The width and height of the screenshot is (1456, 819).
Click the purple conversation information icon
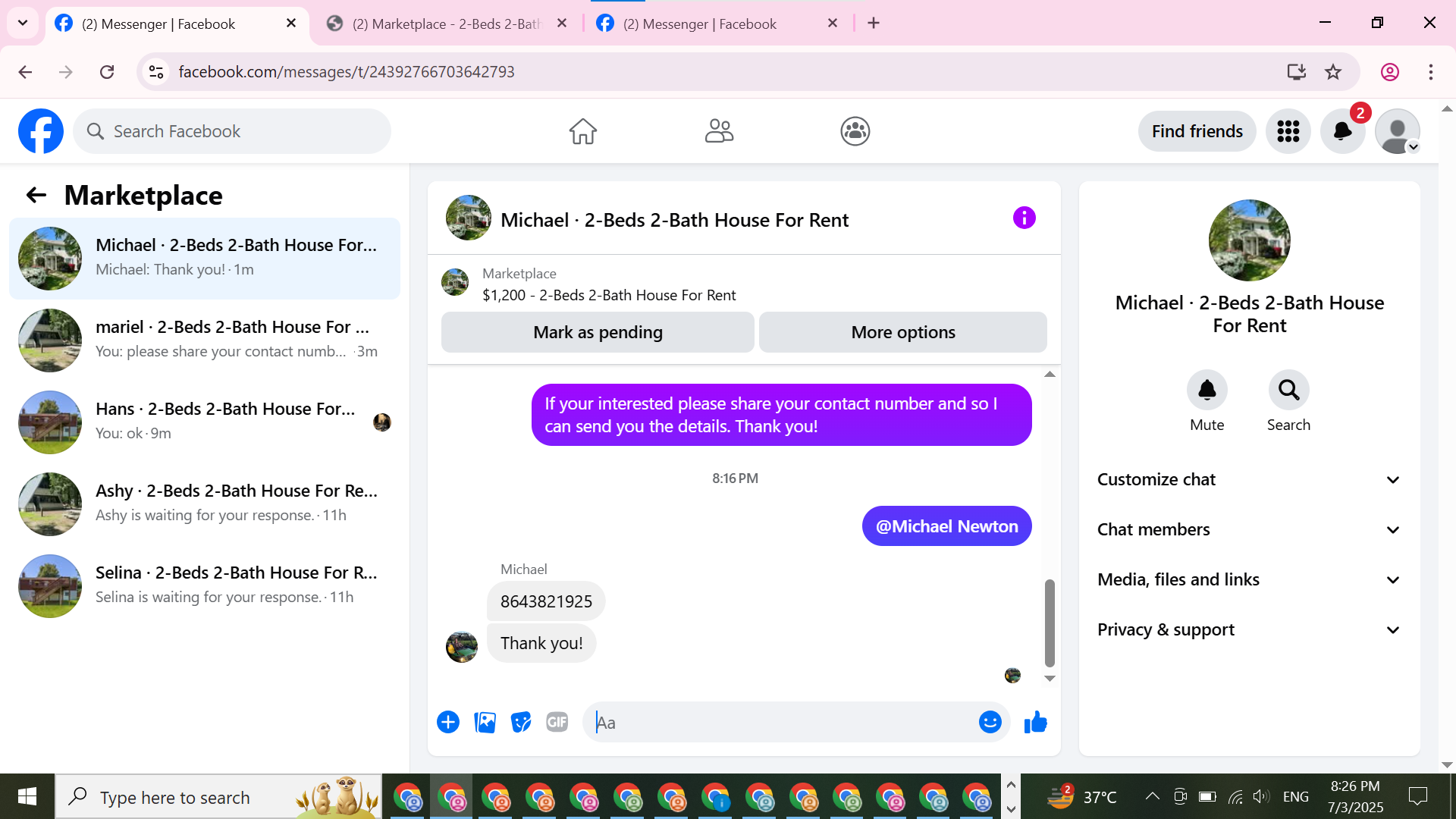tap(1024, 218)
